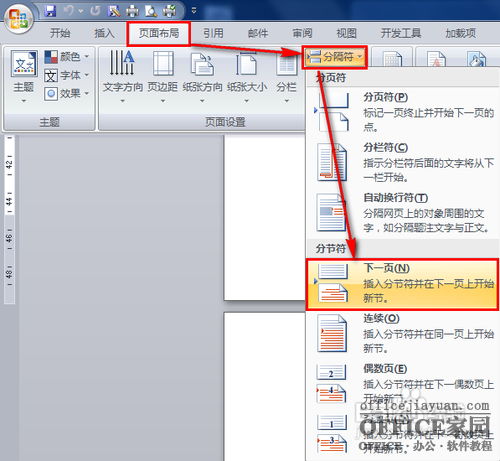Click the 分栏 columns icon
500x461 pixels.
click(286, 65)
